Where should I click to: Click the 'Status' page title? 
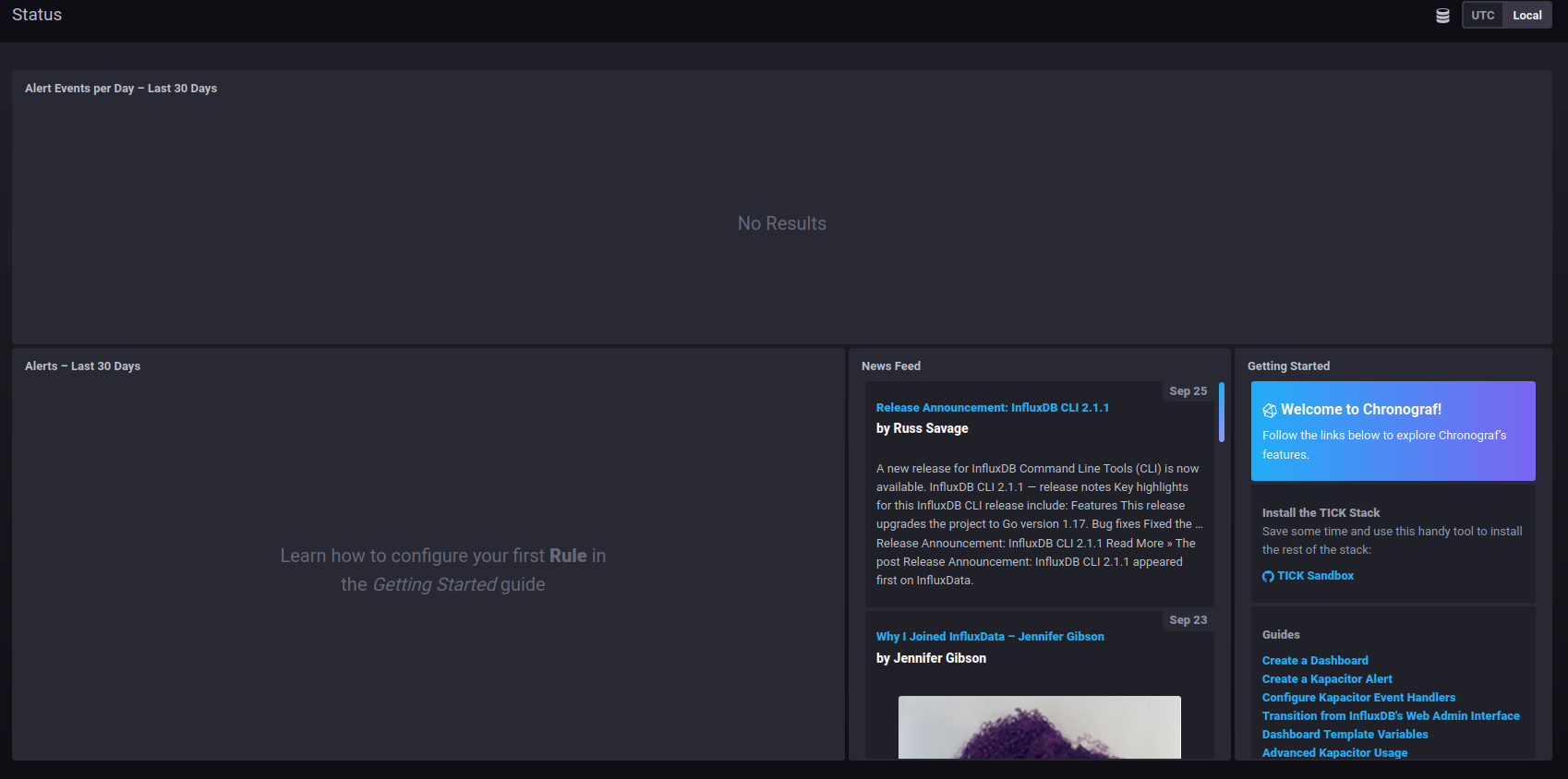click(x=37, y=15)
